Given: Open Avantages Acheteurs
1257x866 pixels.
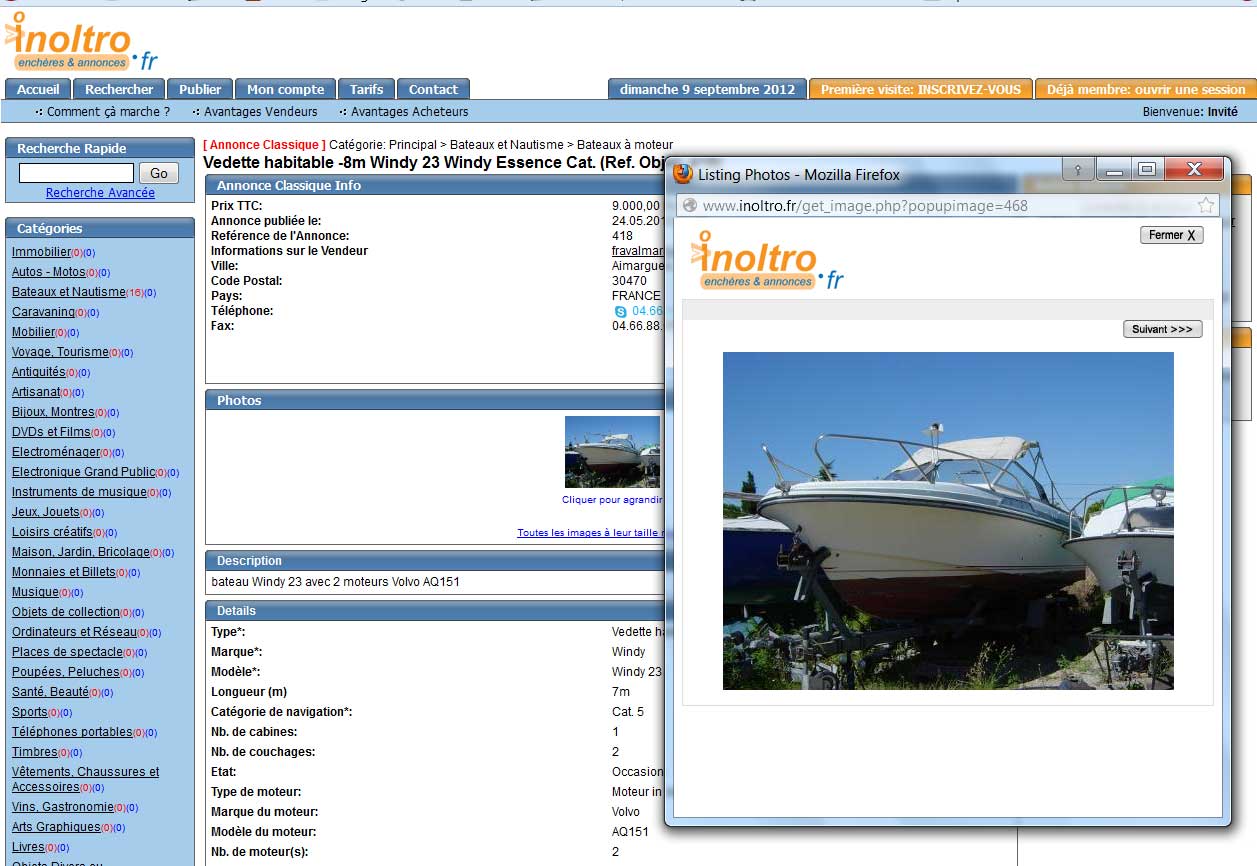Looking at the screenshot, I should coord(409,112).
